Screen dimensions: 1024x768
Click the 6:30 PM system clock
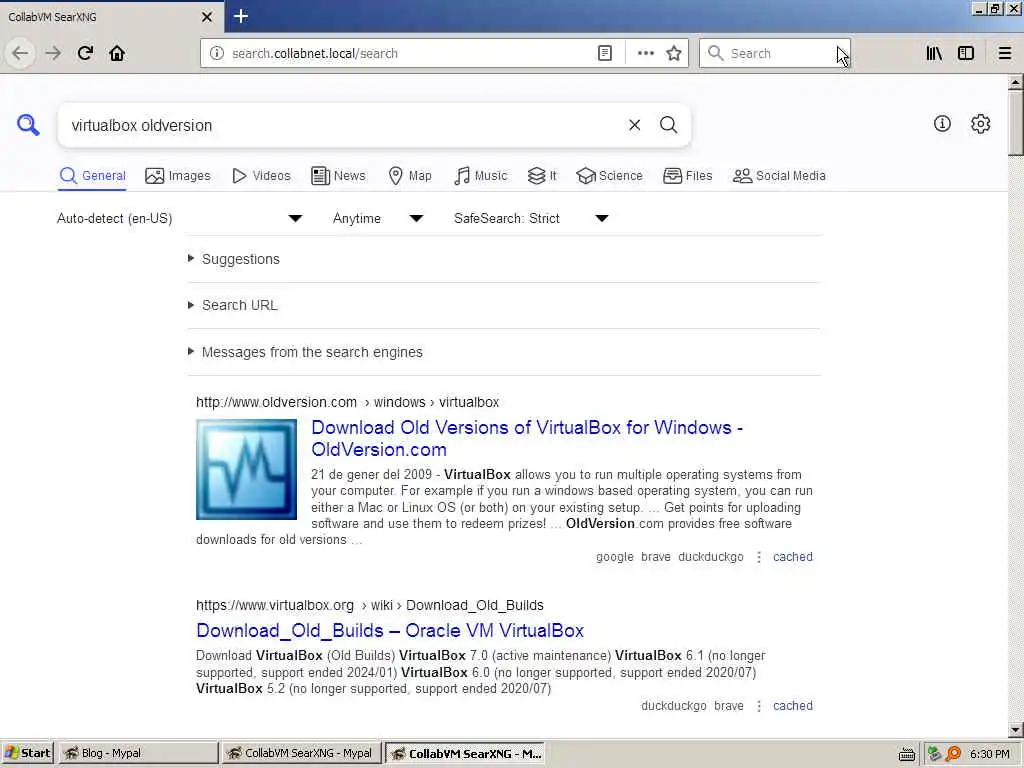(x=989, y=754)
